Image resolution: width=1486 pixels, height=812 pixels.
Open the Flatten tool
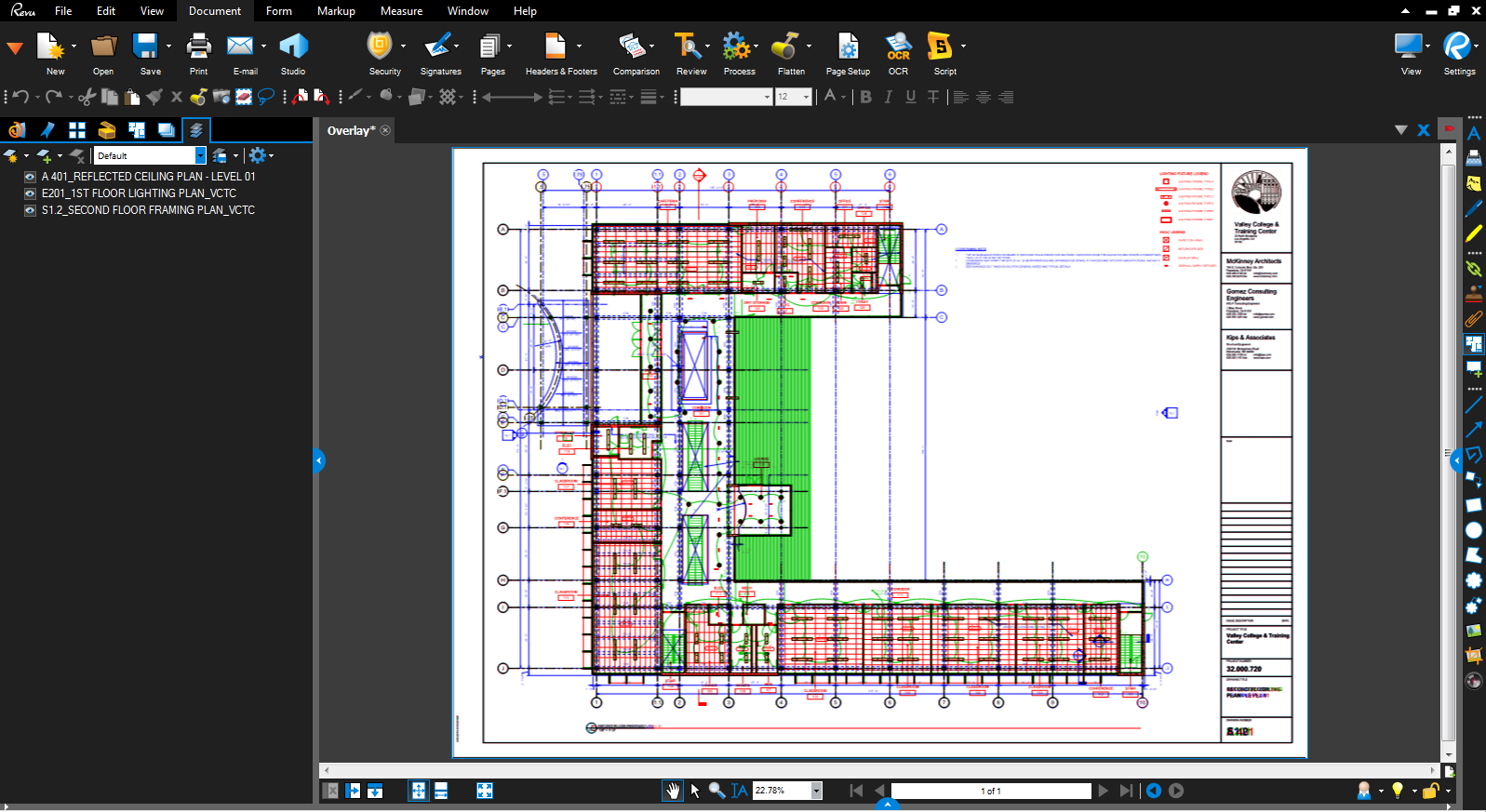786,47
